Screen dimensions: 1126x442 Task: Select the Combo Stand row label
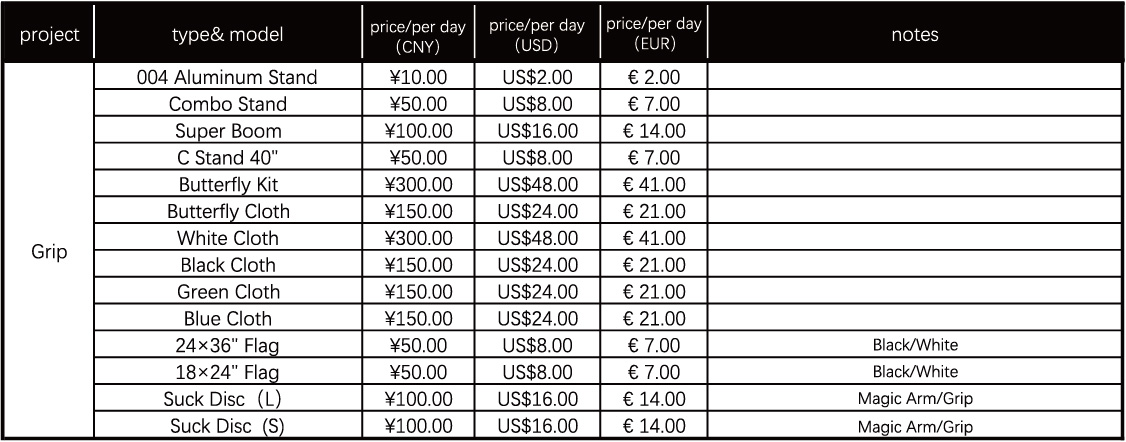[228, 104]
